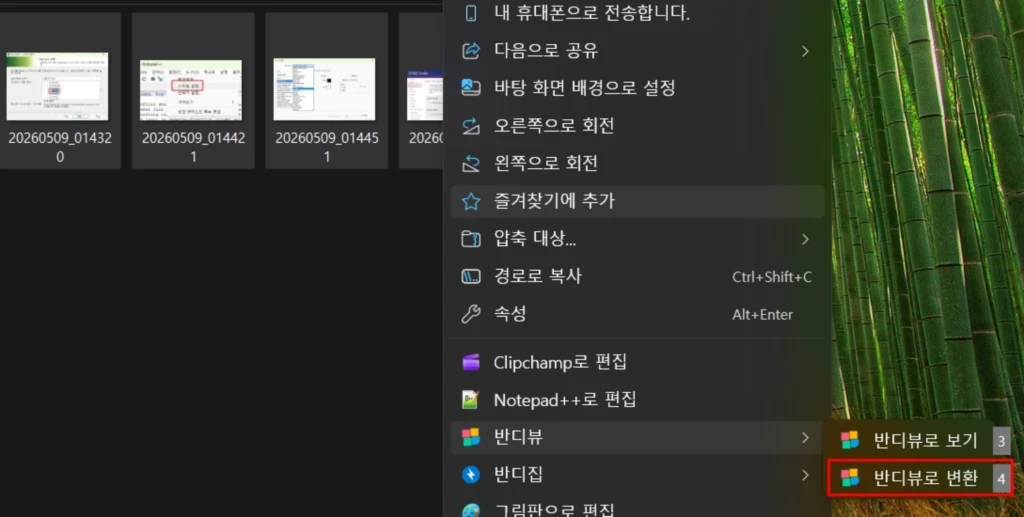Open 속성 from the context menu

click(637, 314)
